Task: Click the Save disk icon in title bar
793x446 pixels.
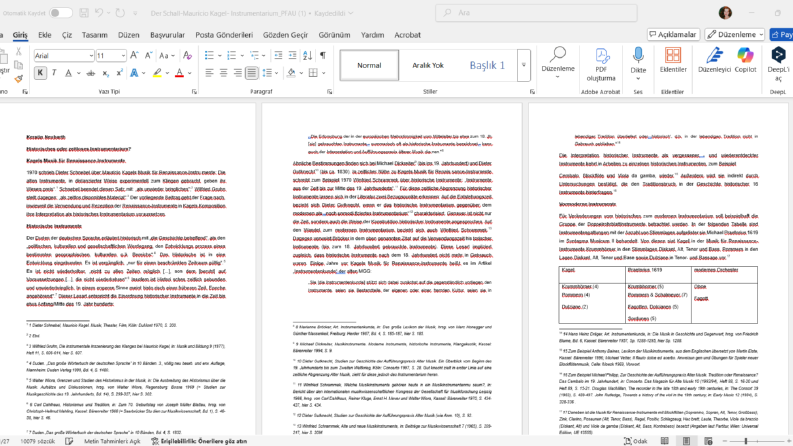Action: point(84,13)
